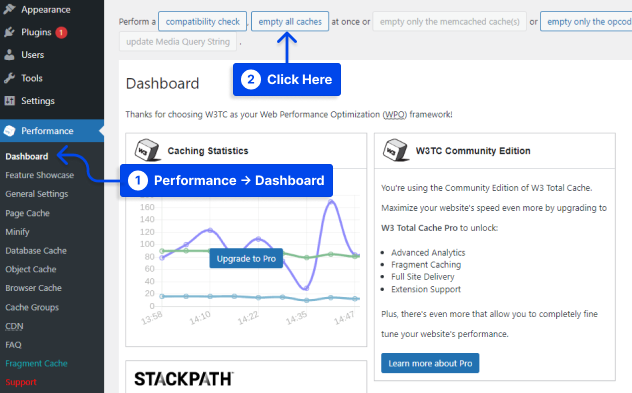Viewport: 632px width, 393px height.
Task: Click the W3 cube icon beside W3TC Community Edition
Action: click(x=395, y=150)
